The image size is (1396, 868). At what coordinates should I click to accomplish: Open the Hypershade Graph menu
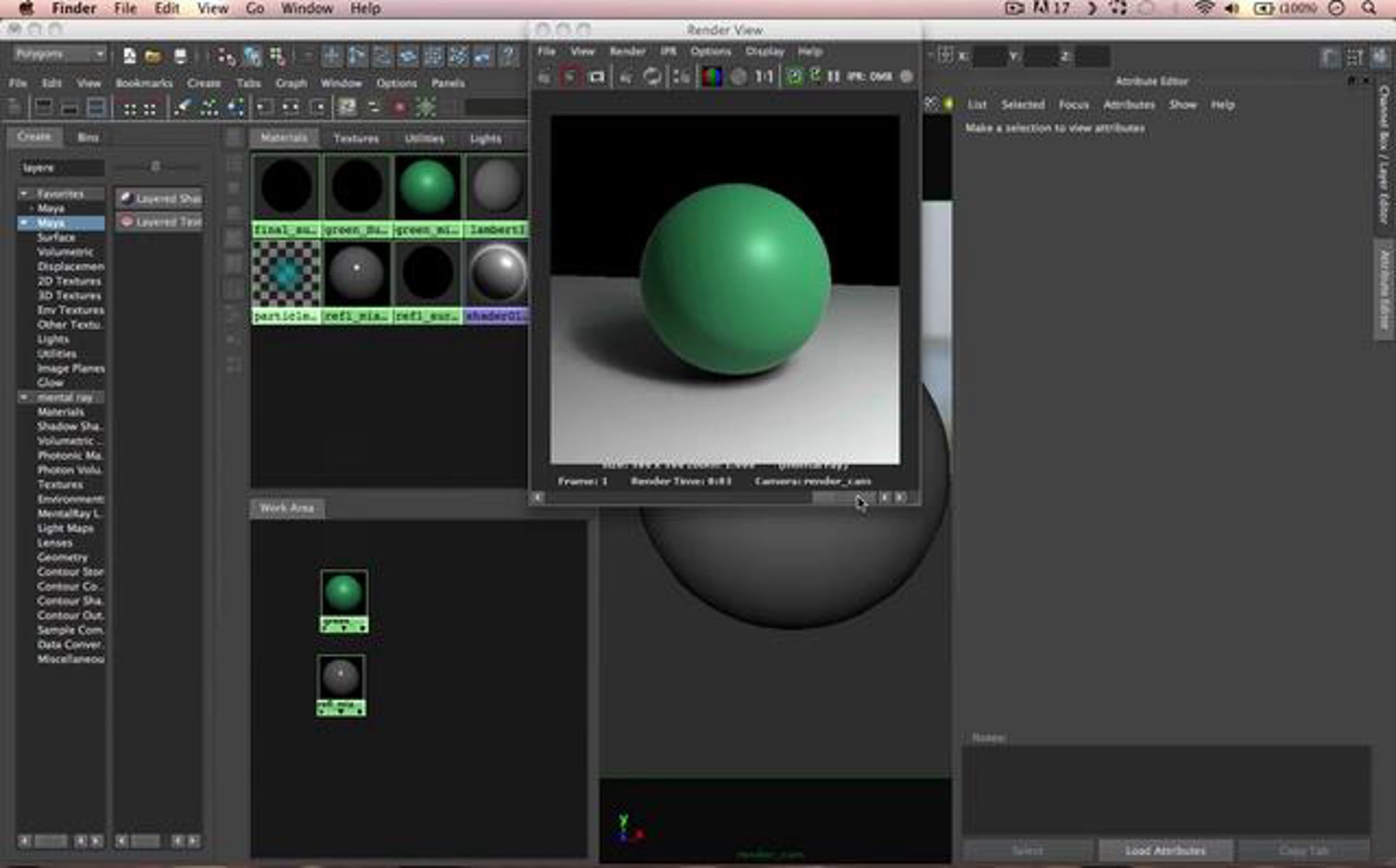(x=291, y=83)
